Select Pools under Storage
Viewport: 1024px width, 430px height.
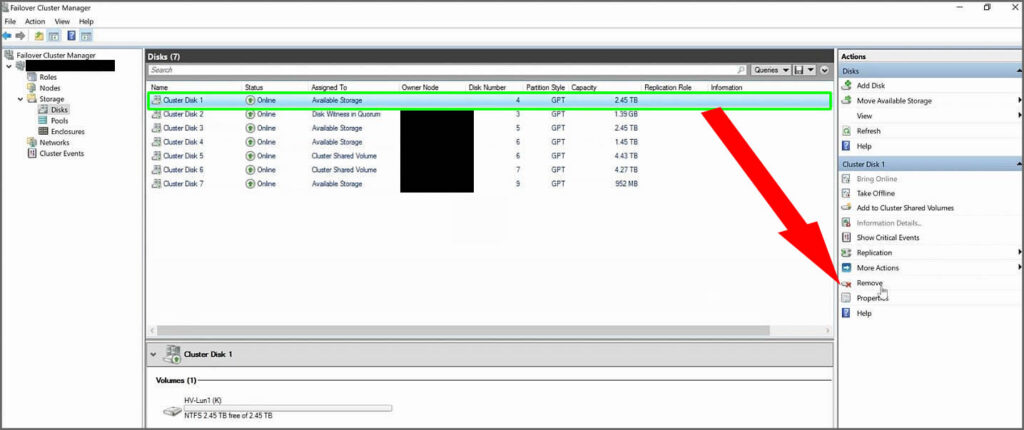pos(59,121)
